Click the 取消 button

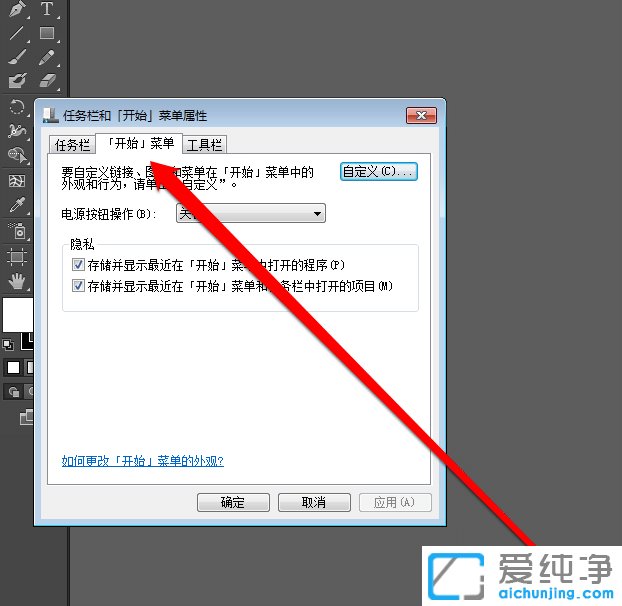point(314,502)
